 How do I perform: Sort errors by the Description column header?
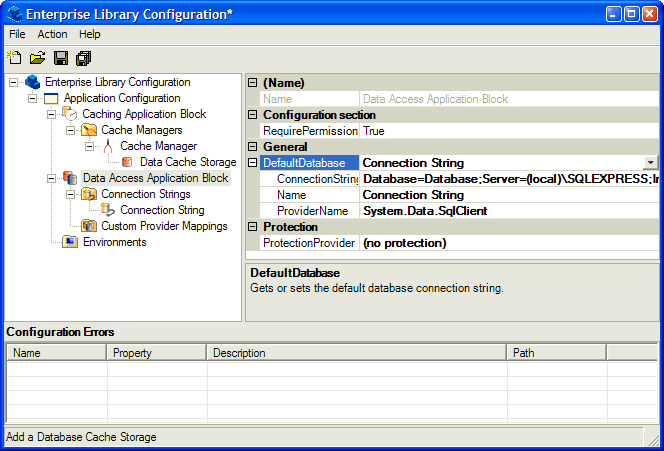[x=357, y=353]
